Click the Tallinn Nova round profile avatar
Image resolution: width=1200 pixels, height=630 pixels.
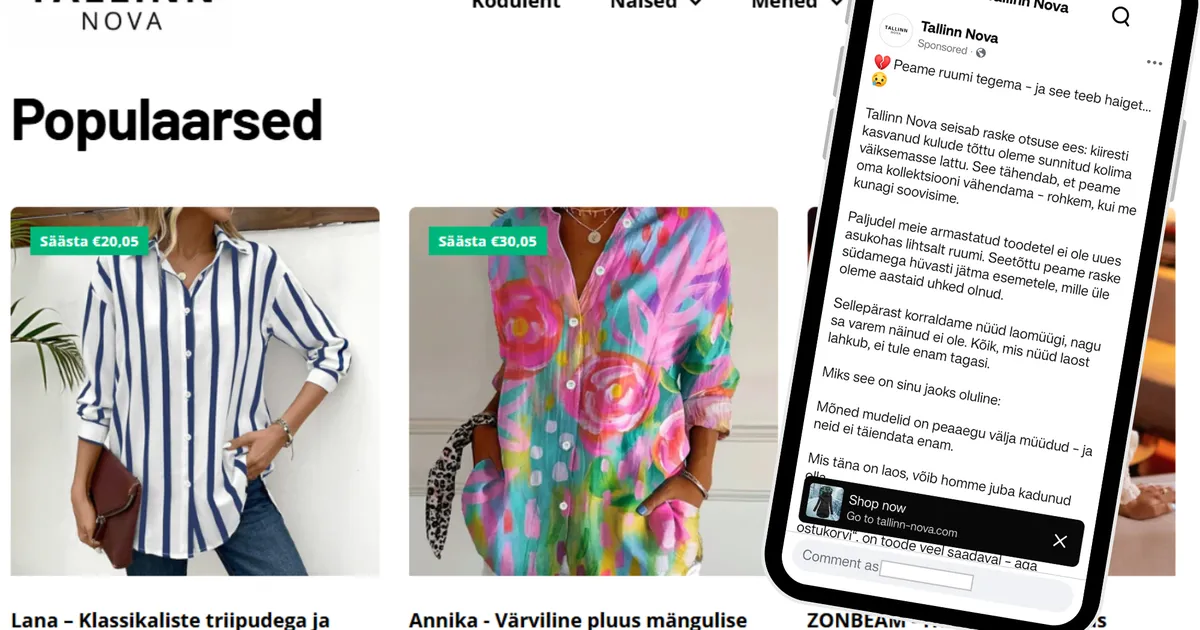click(x=895, y=31)
